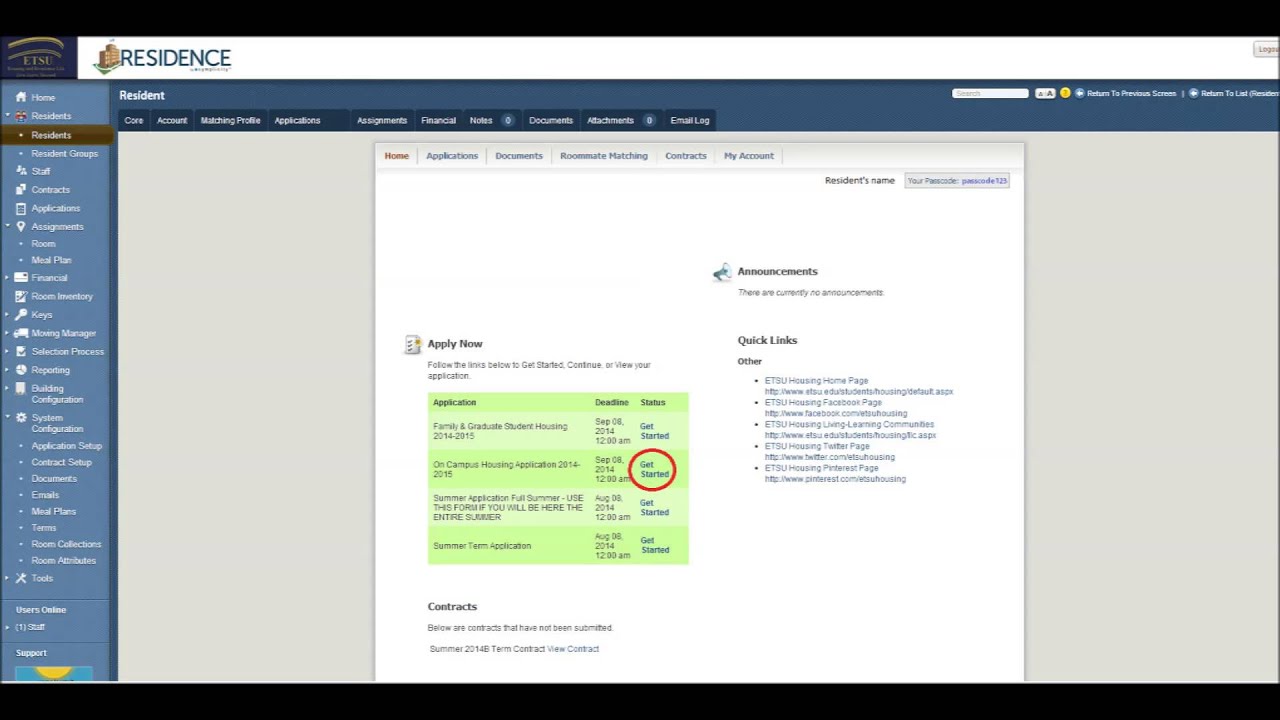Click Get Started for Summer Application Full Summer
1280x720 pixels.
point(654,507)
